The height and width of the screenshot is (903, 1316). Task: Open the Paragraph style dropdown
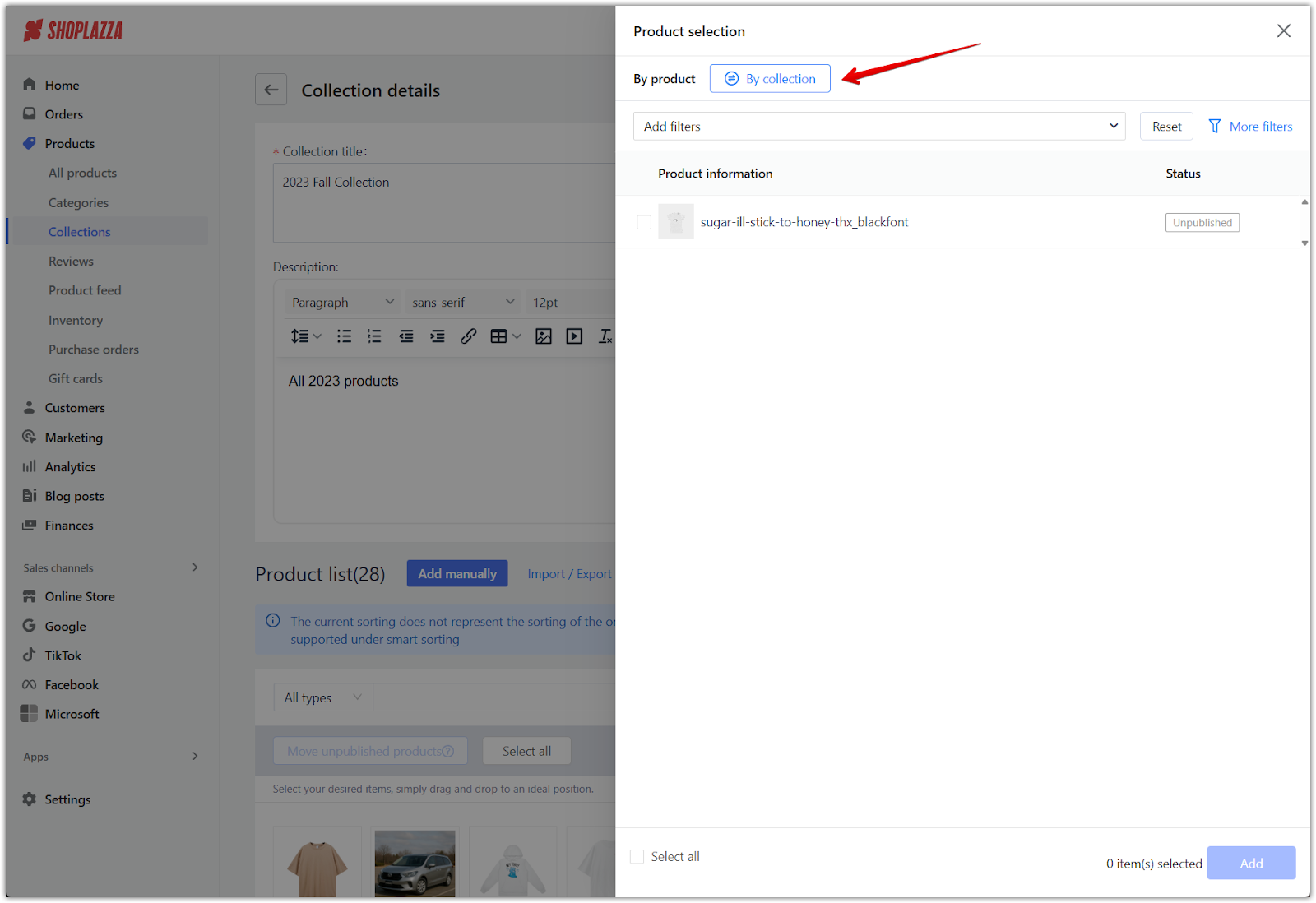tap(342, 303)
